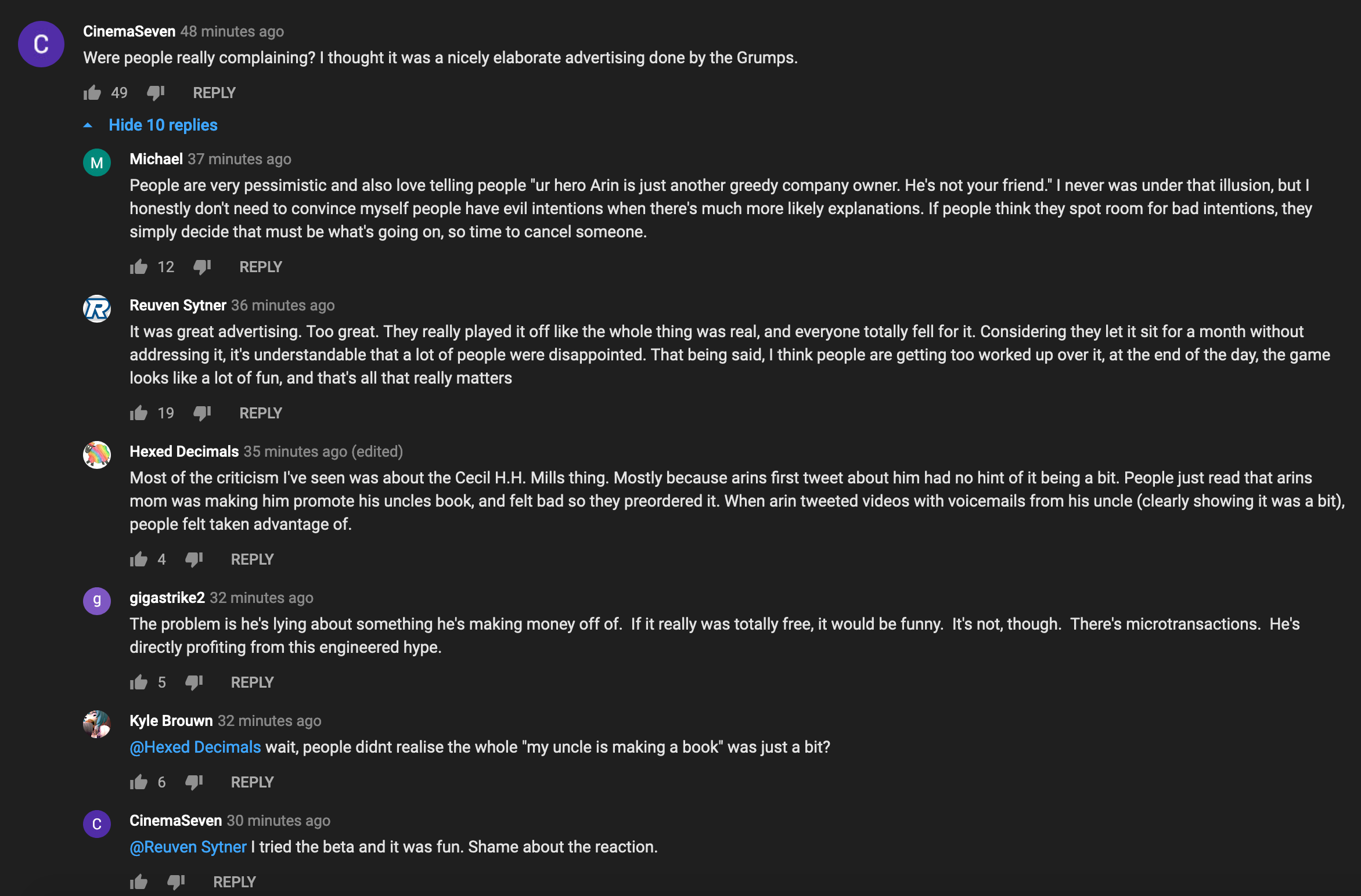Collapse thread via Hide 10 replies
The image size is (1361, 896).
click(x=163, y=125)
